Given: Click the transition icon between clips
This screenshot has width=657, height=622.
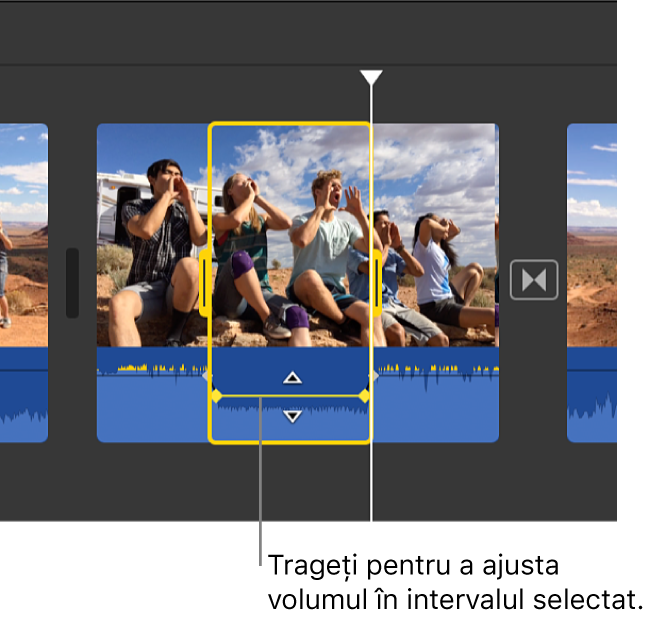Looking at the screenshot, I should pos(534,280).
